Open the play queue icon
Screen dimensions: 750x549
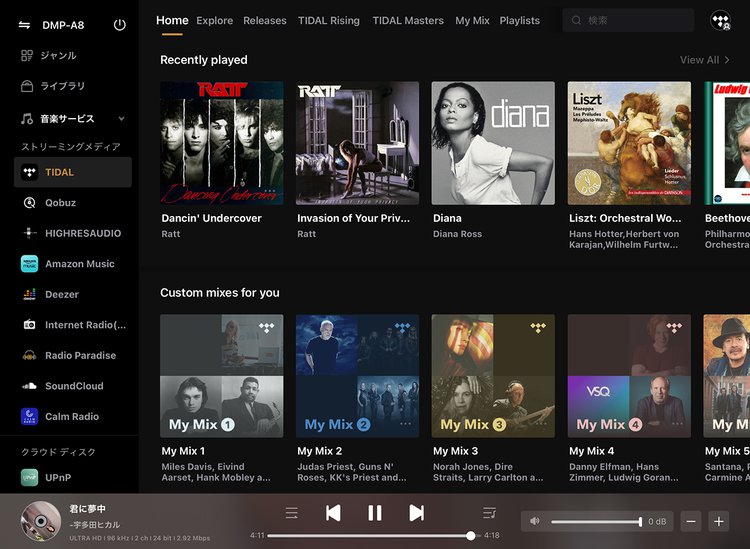489,513
